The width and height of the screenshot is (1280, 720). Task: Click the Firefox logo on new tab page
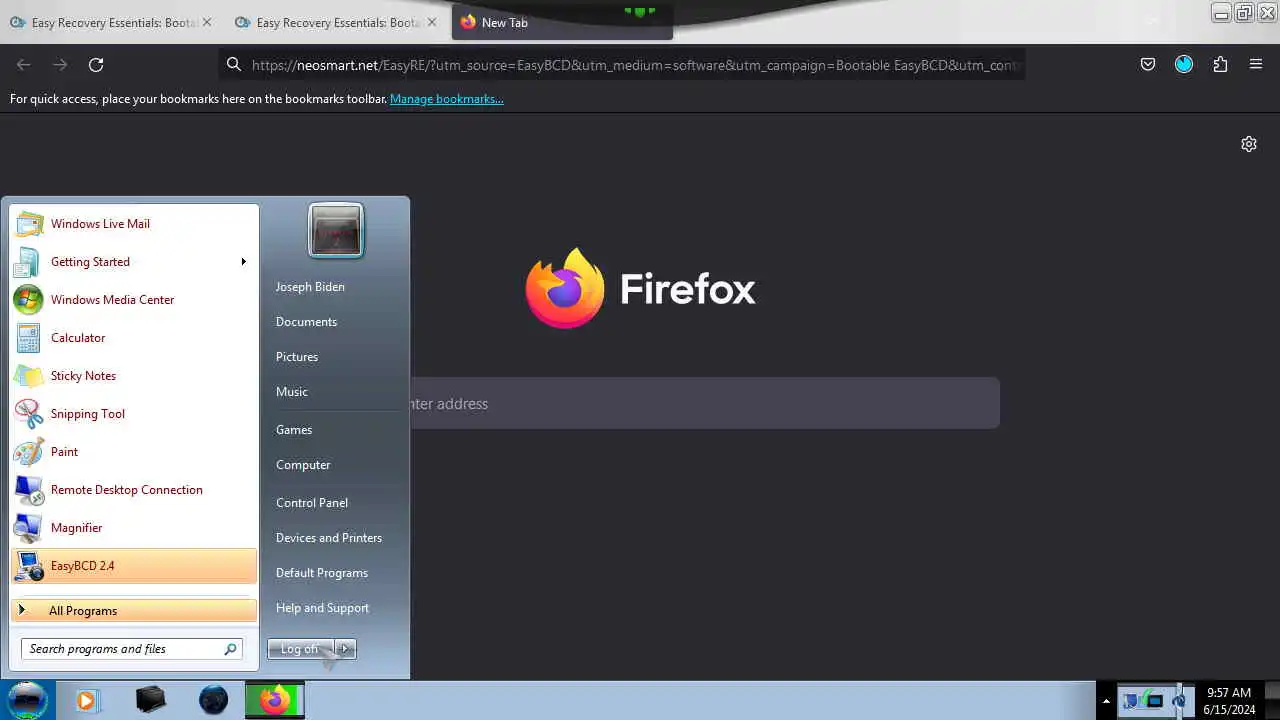[565, 289]
